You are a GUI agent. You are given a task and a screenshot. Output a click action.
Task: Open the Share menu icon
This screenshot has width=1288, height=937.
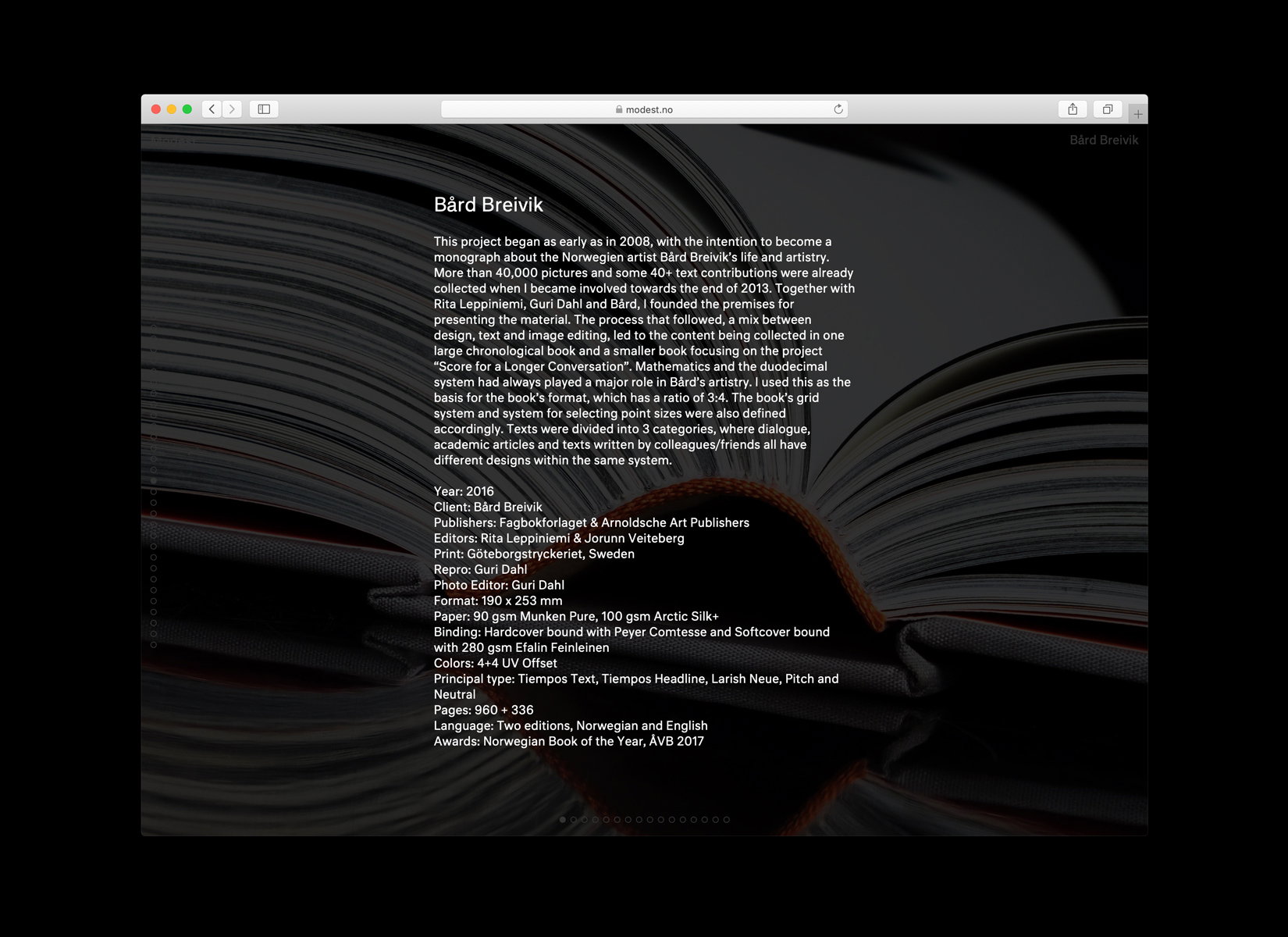coord(1073,109)
